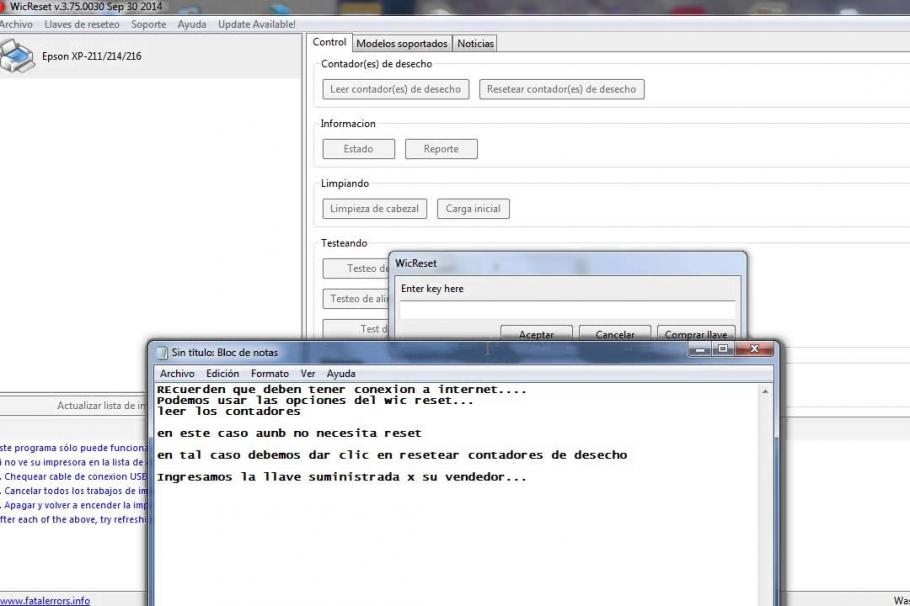The height and width of the screenshot is (606, 910).
Task: Click Resetear contador(es) de desecho button
Action: [561, 89]
